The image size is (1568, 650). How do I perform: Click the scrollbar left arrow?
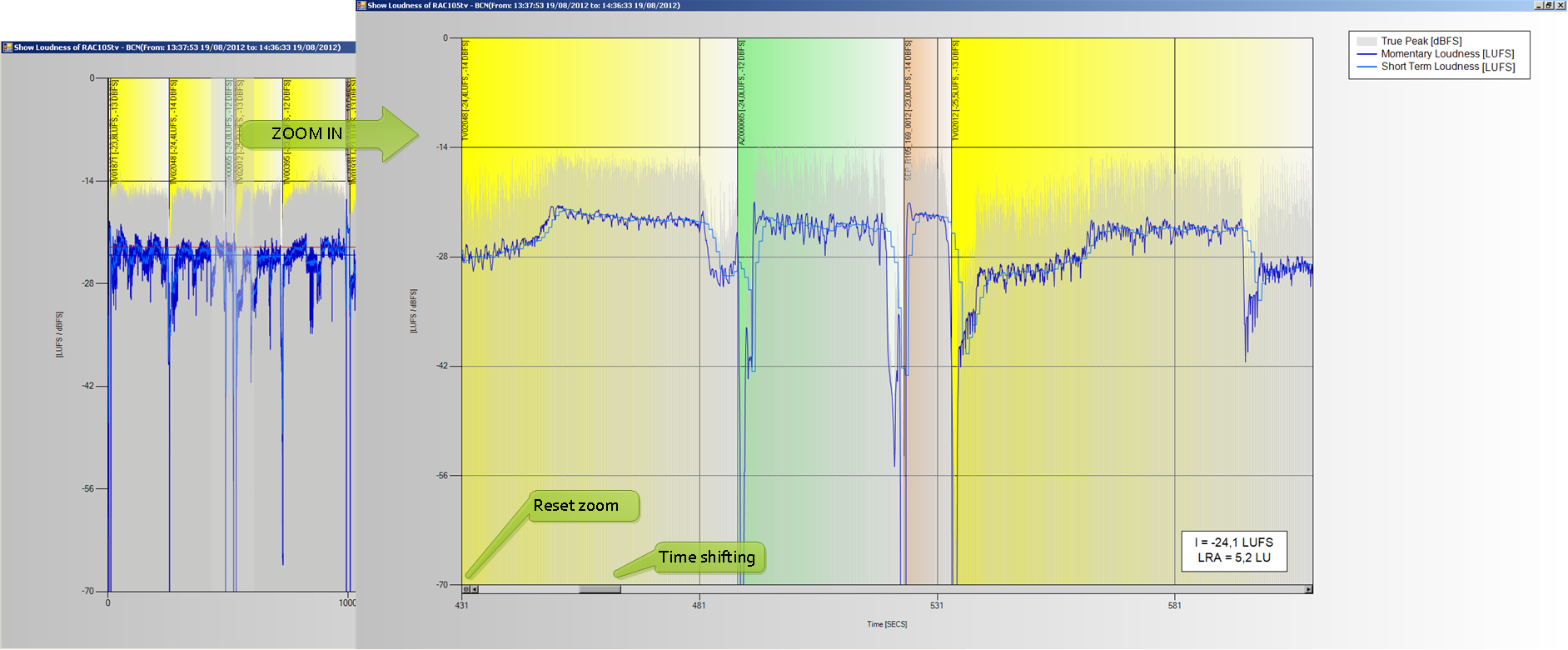[475, 589]
